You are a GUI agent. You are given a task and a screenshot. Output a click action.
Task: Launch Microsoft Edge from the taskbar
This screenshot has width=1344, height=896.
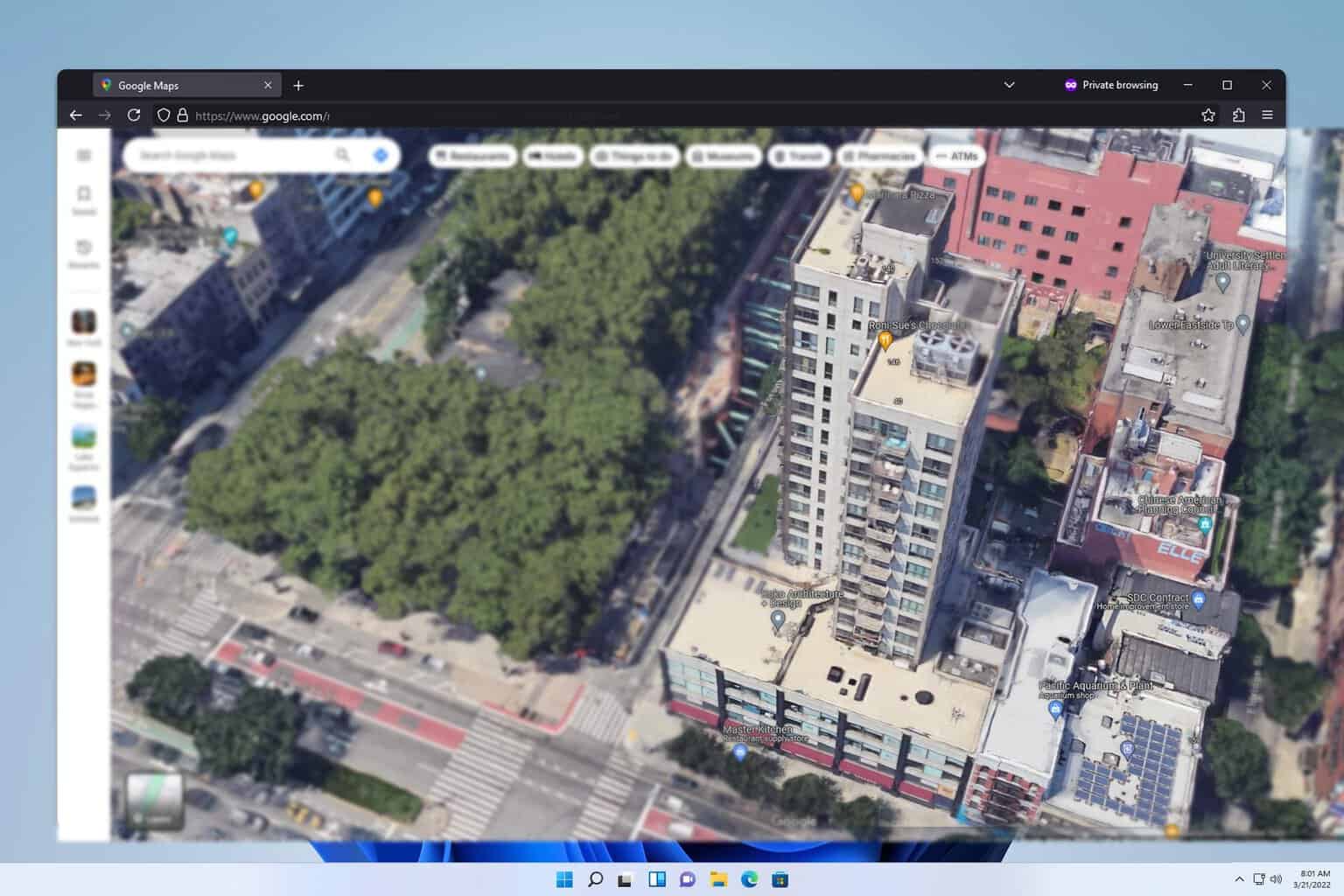750,879
